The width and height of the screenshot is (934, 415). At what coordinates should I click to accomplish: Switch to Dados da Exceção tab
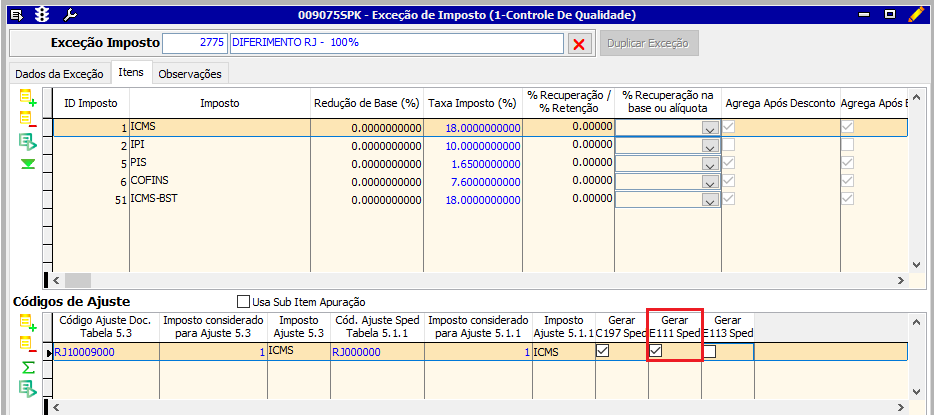pyautogui.click(x=59, y=74)
